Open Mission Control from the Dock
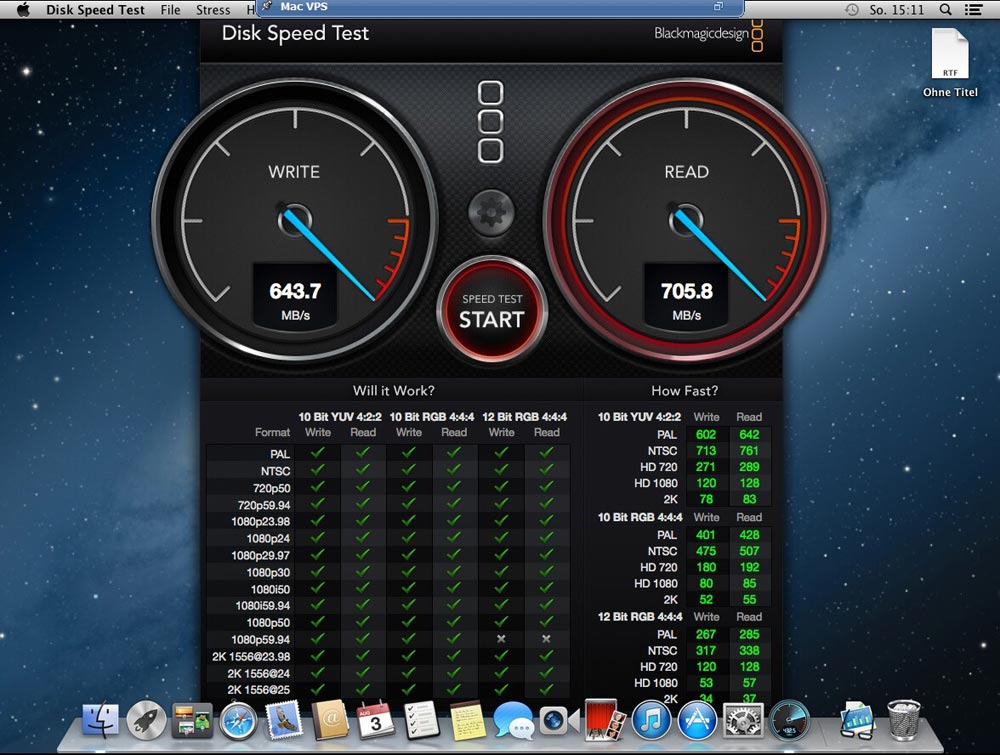 192,721
